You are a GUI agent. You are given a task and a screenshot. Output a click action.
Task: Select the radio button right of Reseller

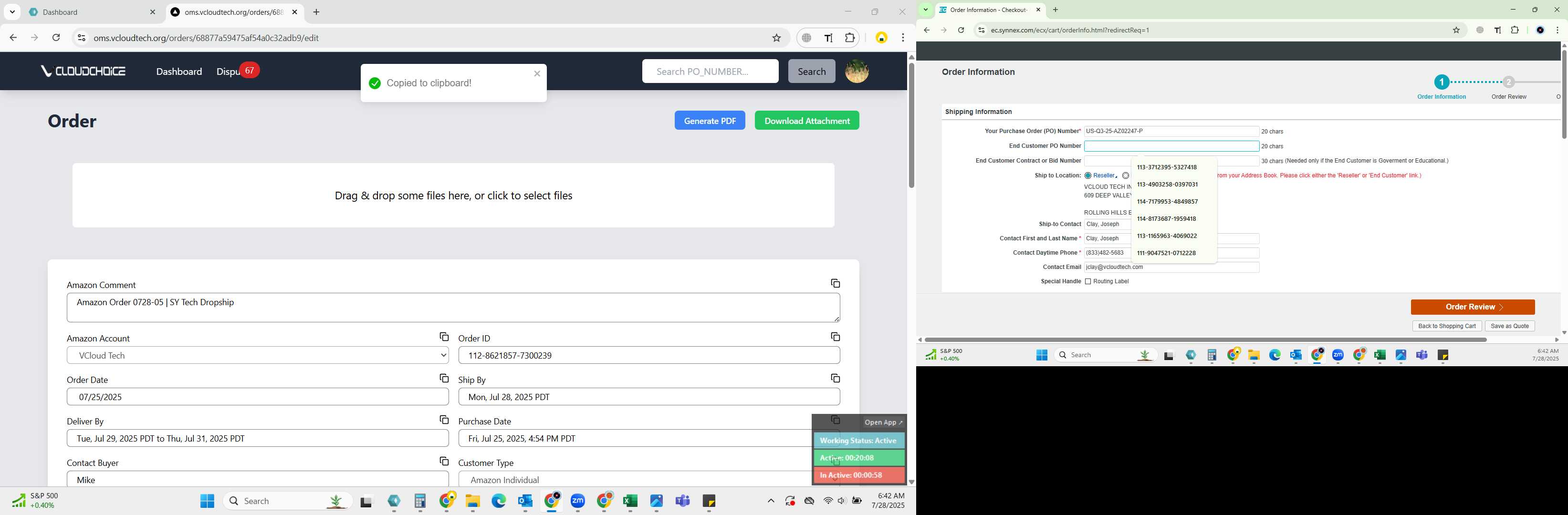[1126, 176]
